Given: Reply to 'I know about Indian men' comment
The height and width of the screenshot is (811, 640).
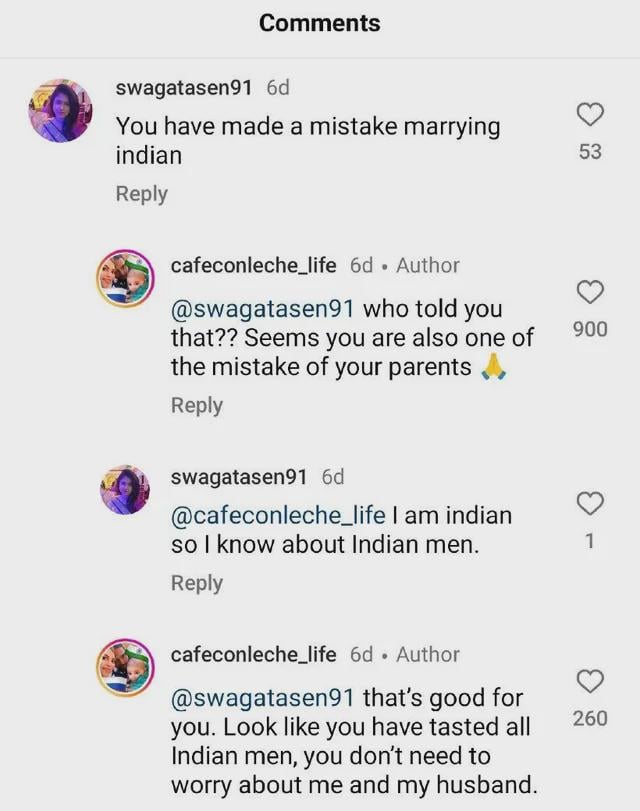Looking at the screenshot, I should (197, 583).
